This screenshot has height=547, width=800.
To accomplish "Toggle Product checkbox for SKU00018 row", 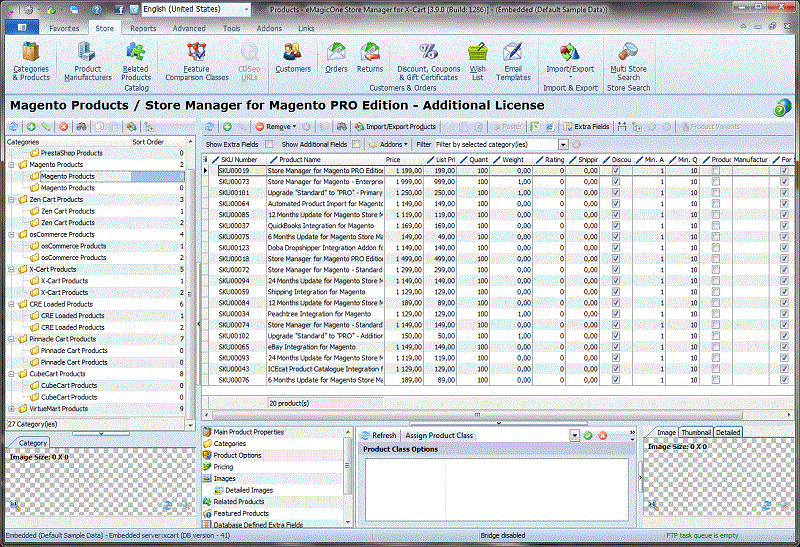I will click(x=716, y=259).
